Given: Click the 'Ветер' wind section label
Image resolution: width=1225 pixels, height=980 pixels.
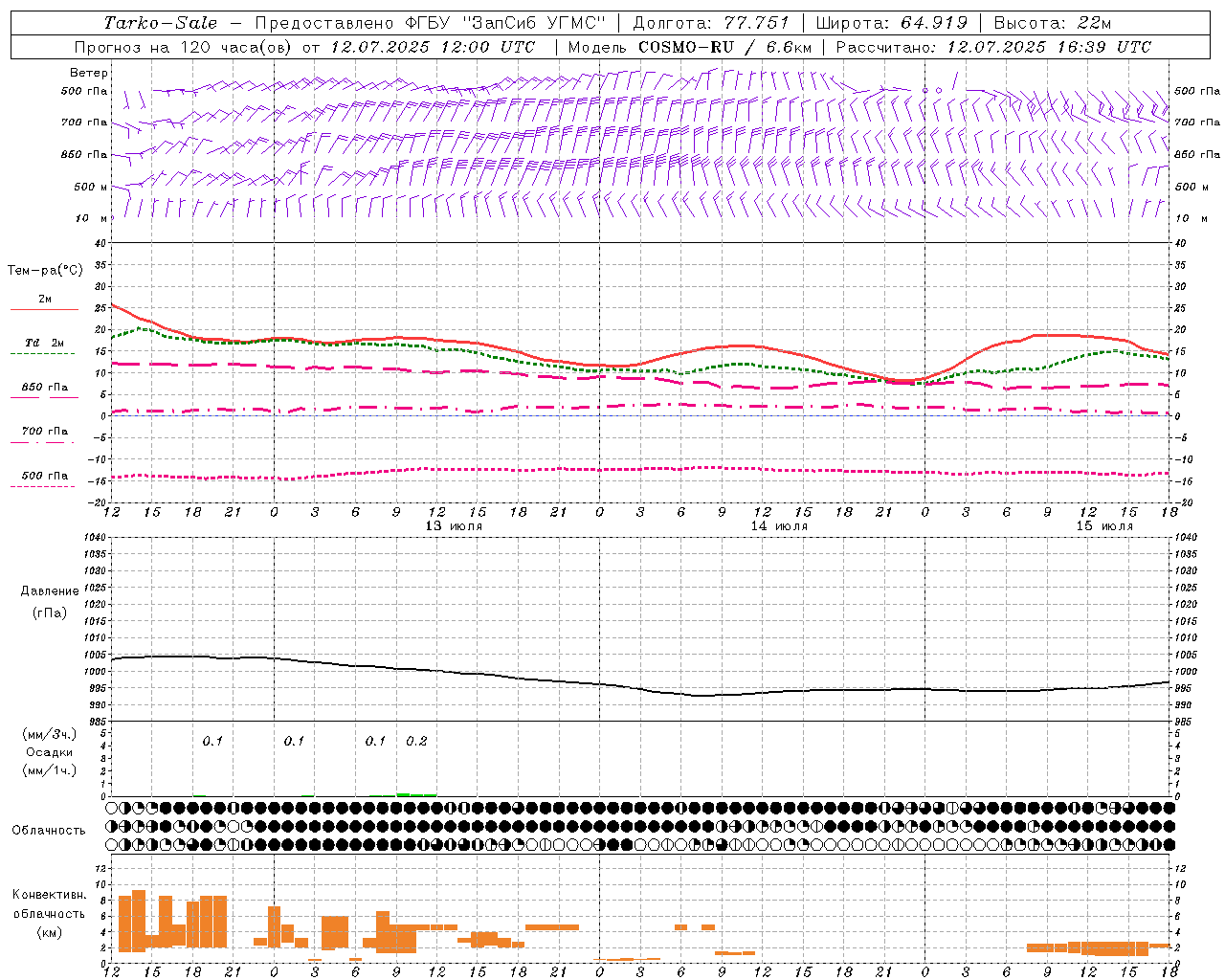Looking at the screenshot, I should pos(89,73).
